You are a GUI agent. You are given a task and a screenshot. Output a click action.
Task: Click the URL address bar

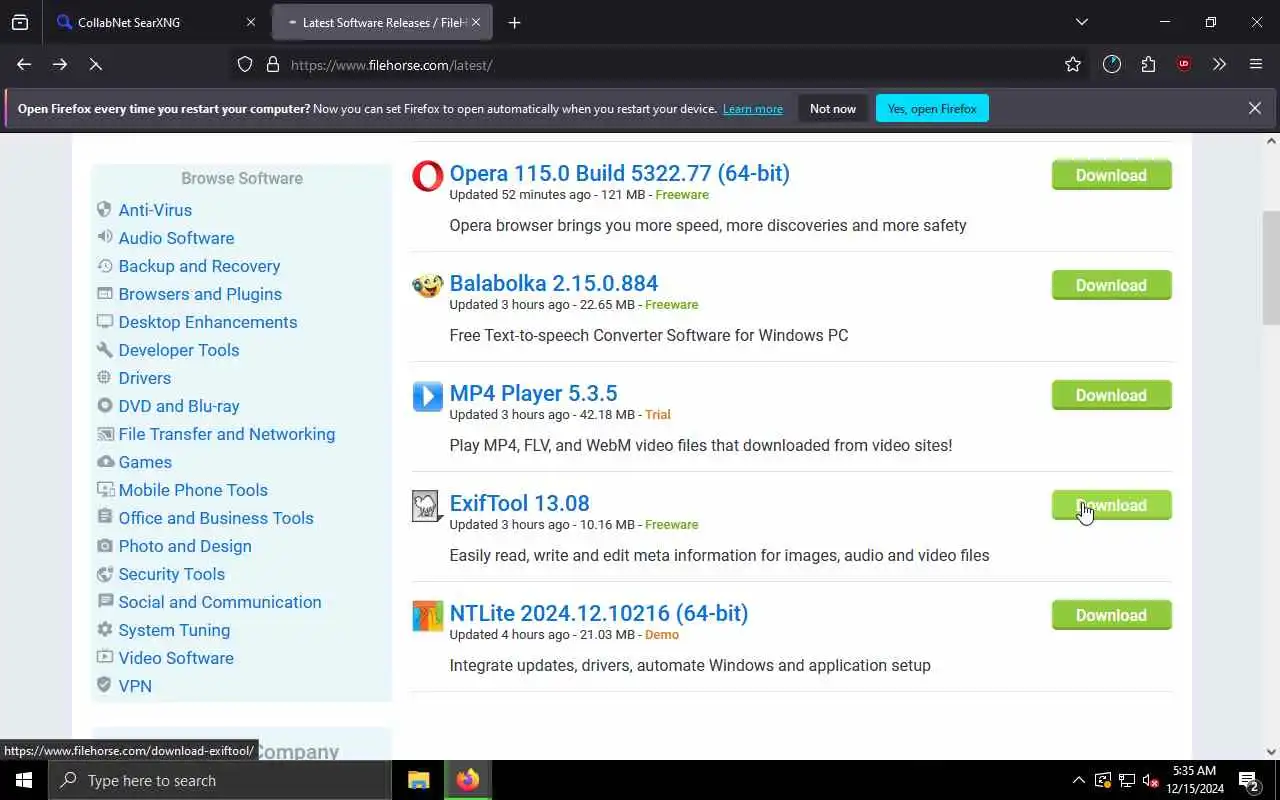click(660, 65)
